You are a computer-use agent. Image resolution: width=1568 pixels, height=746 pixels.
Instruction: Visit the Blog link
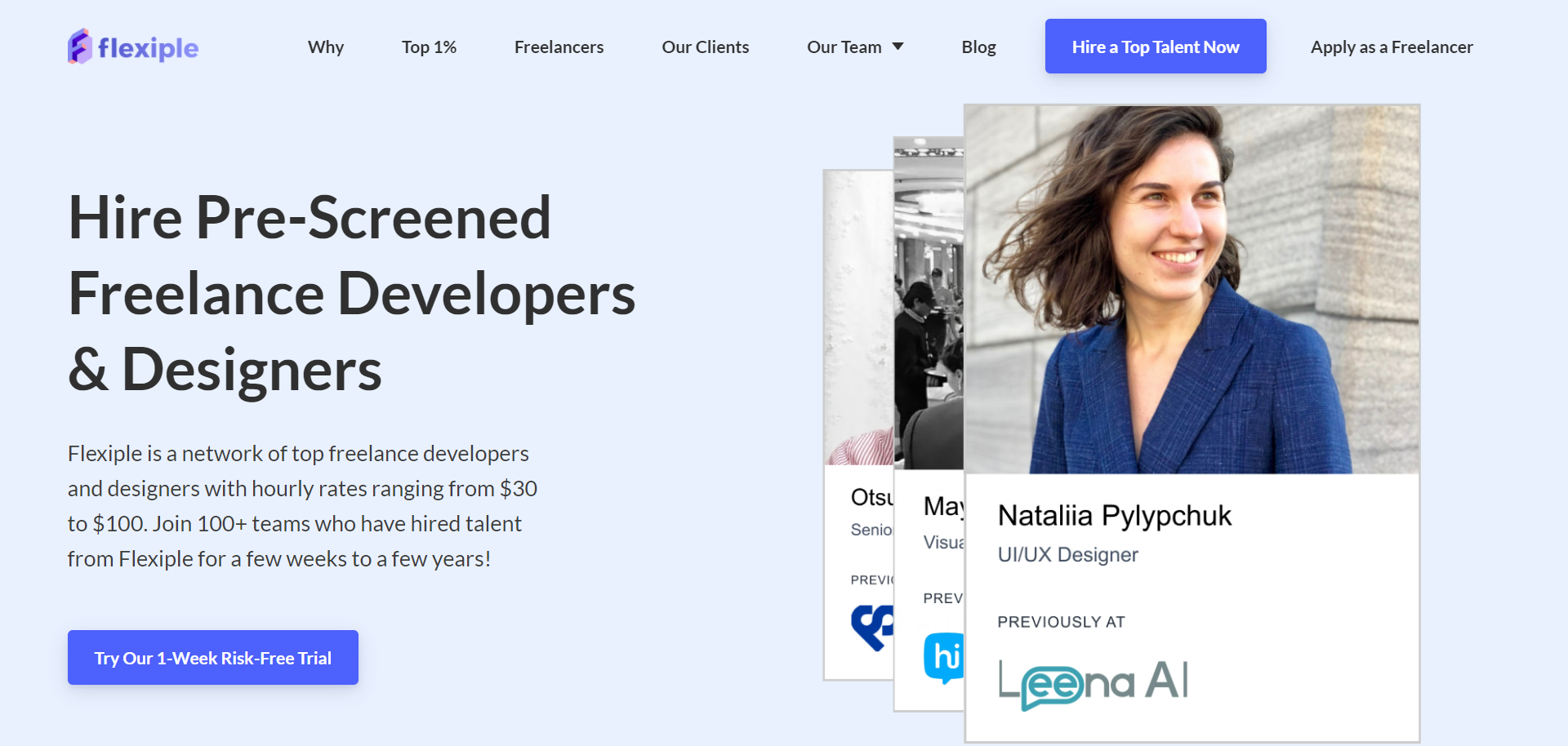click(x=978, y=47)
